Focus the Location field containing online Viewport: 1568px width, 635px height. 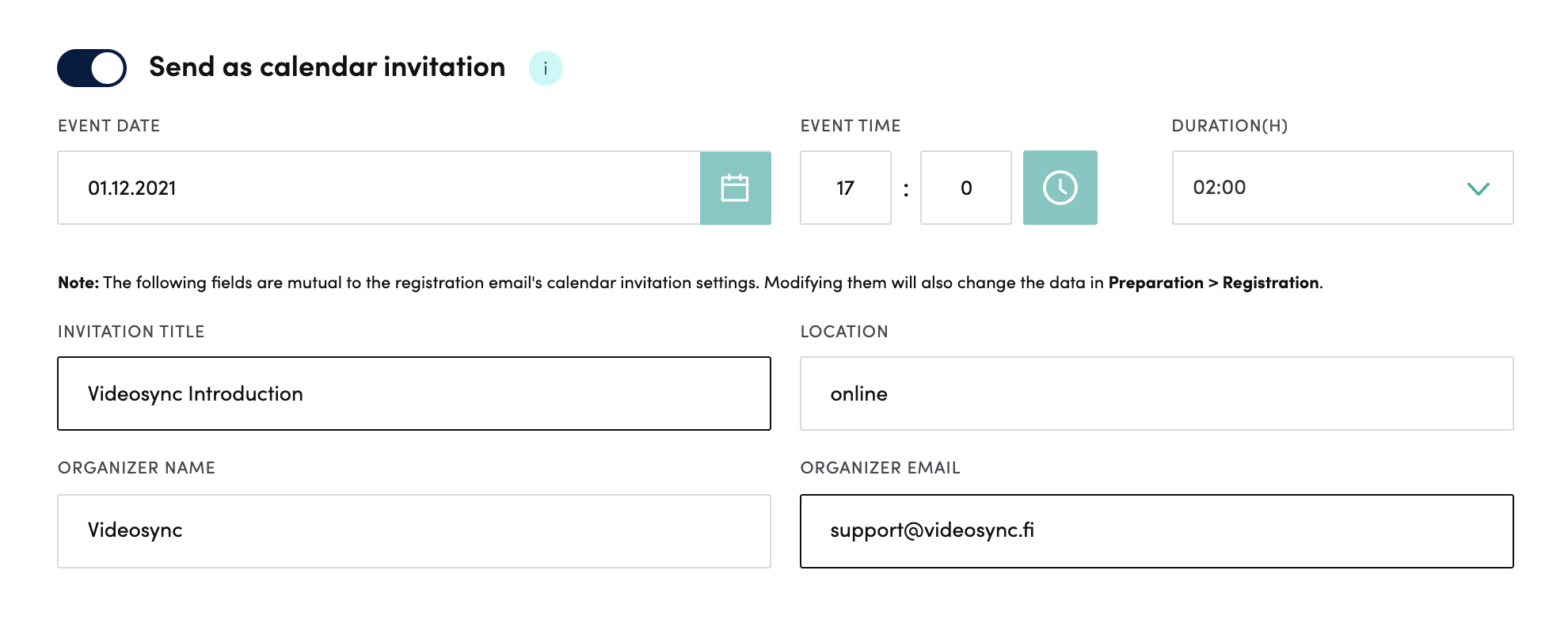tap(1156, 394)
